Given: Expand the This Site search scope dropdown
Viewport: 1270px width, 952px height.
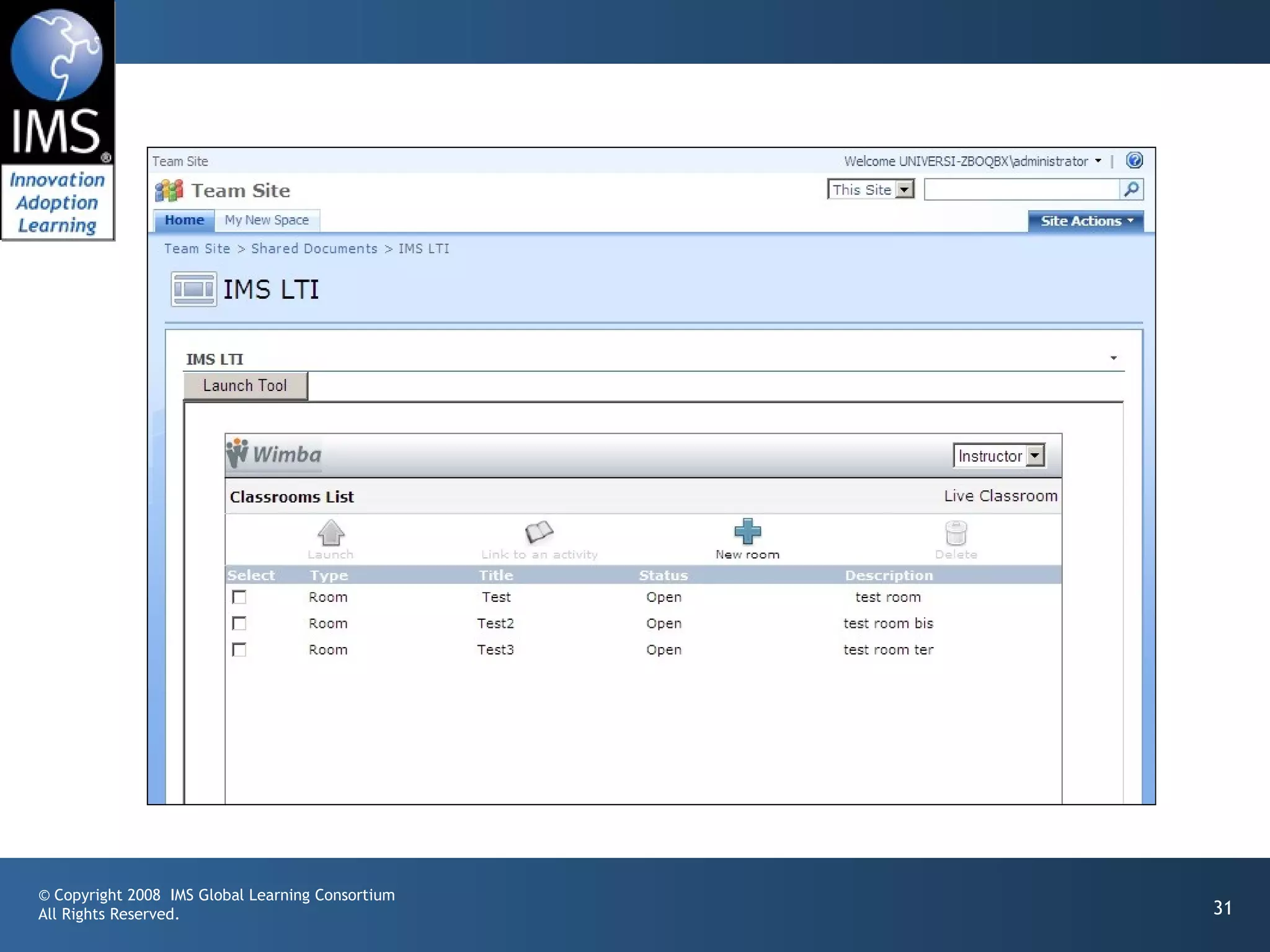Looking at the screenshot, I should click(x=905, y=189).
